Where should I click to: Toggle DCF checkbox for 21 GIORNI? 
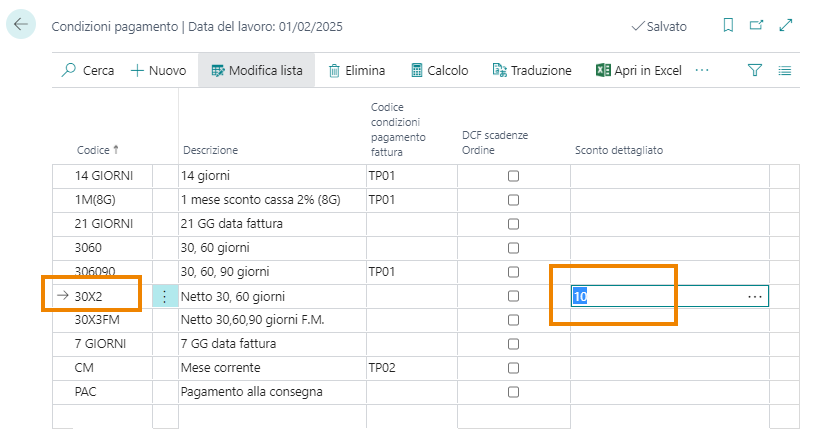513,224
